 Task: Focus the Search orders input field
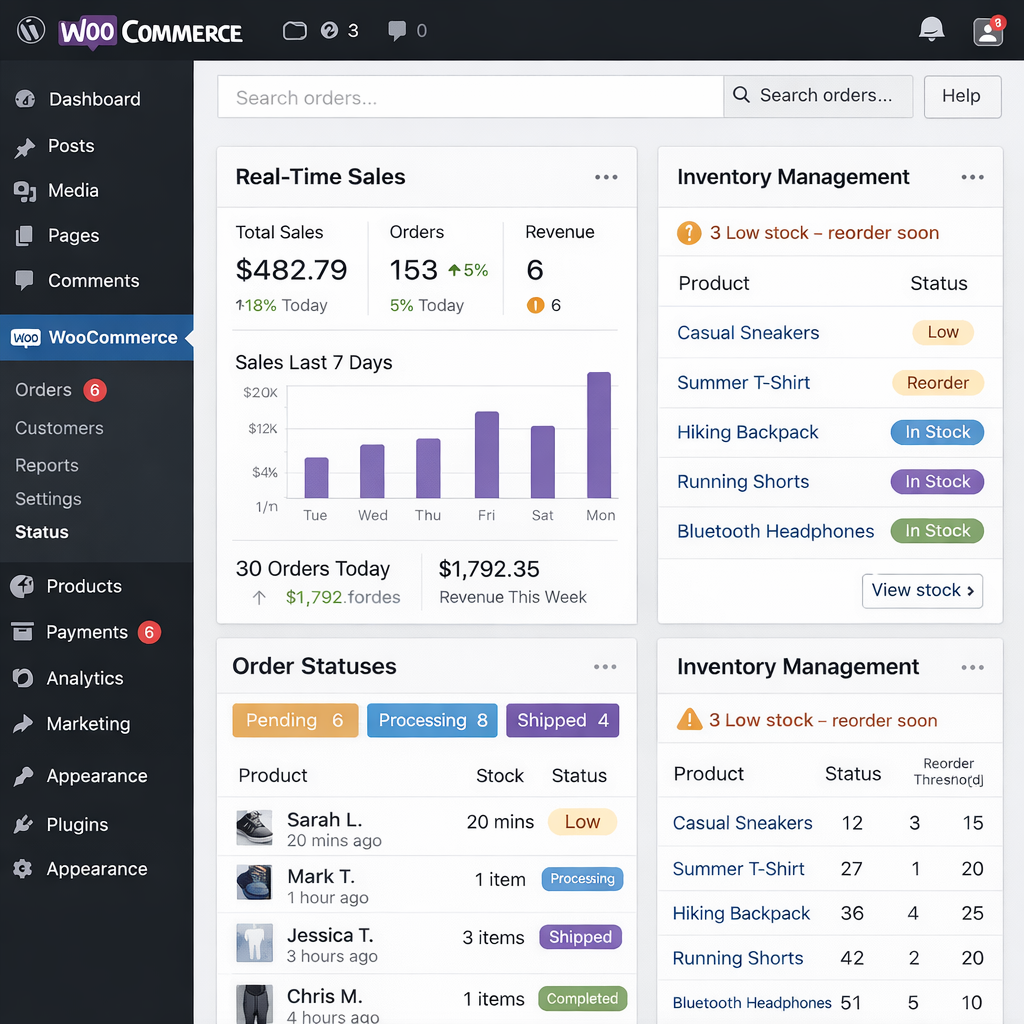point(470,98)
